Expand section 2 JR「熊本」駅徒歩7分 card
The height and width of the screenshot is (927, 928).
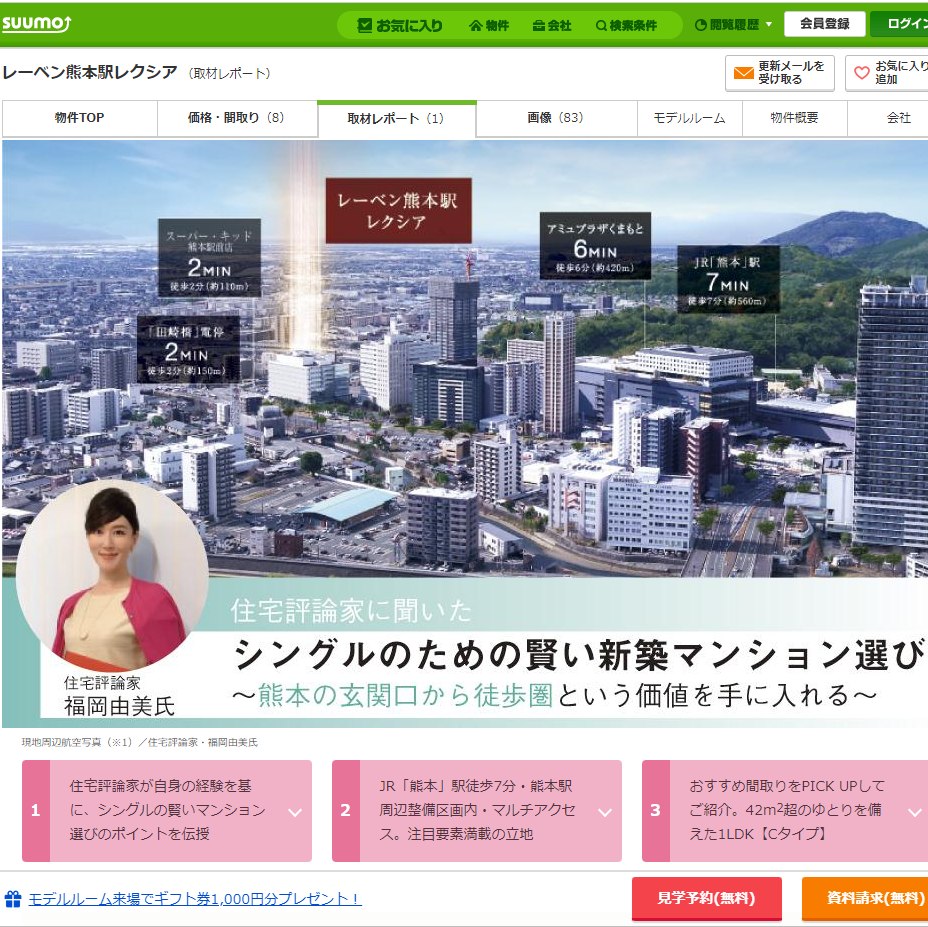(477, 810)
